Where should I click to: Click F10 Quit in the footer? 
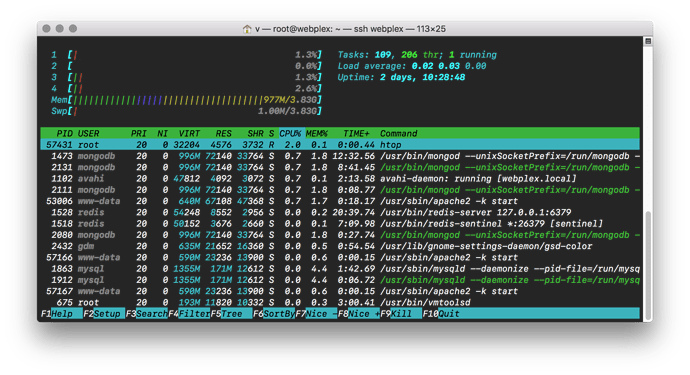point(441,313)
